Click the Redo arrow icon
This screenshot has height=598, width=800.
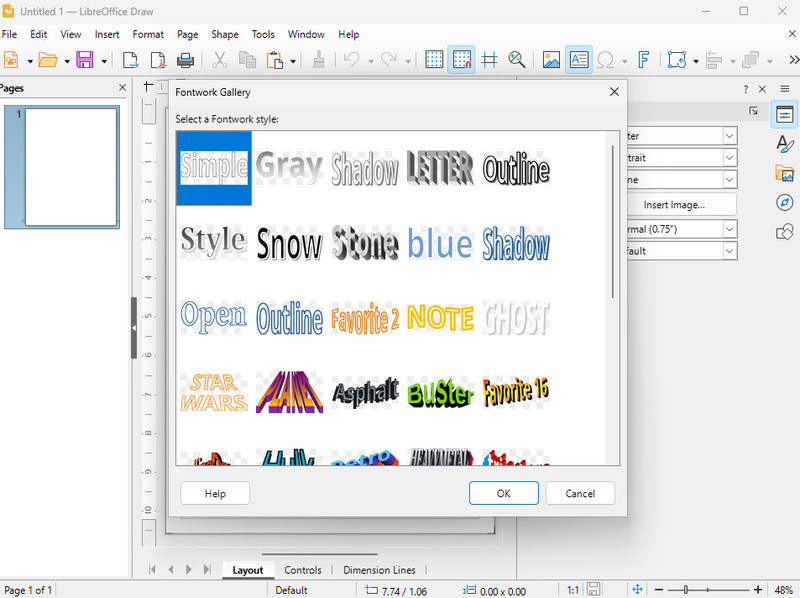pyautogui.click(x=389, y=60)
